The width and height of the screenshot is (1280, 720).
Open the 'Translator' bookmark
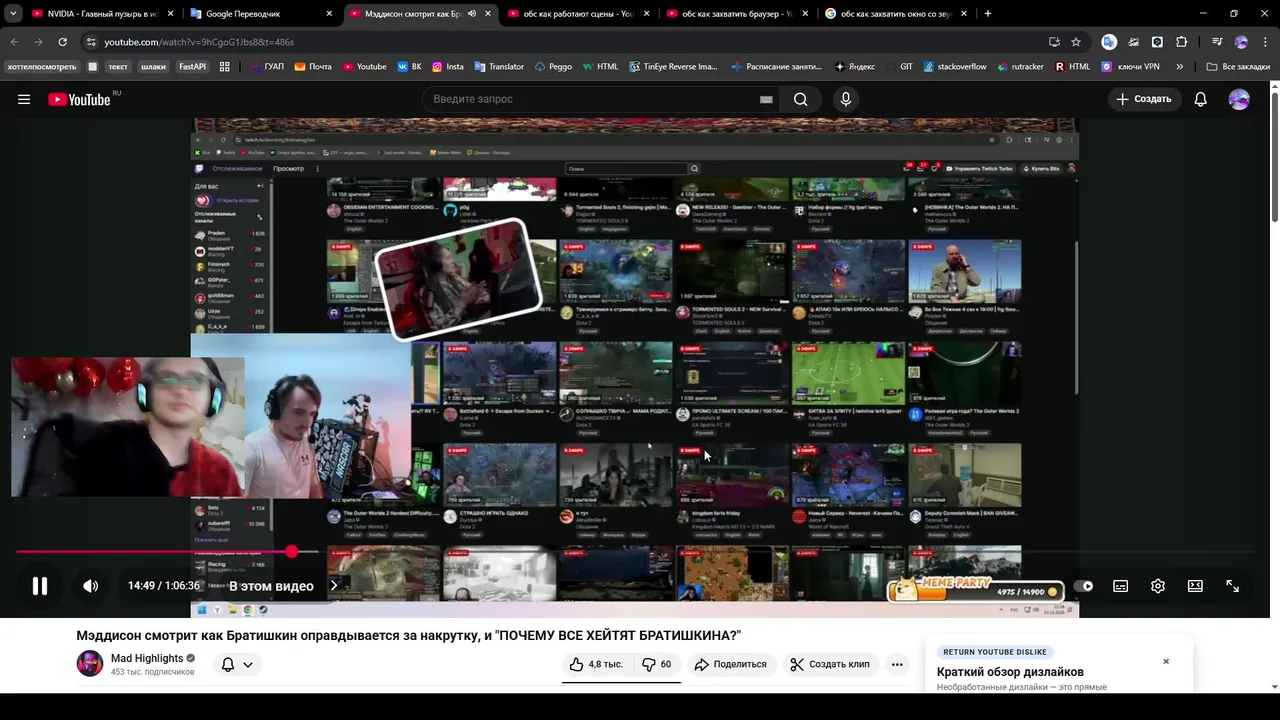click(x=499, y=67)
